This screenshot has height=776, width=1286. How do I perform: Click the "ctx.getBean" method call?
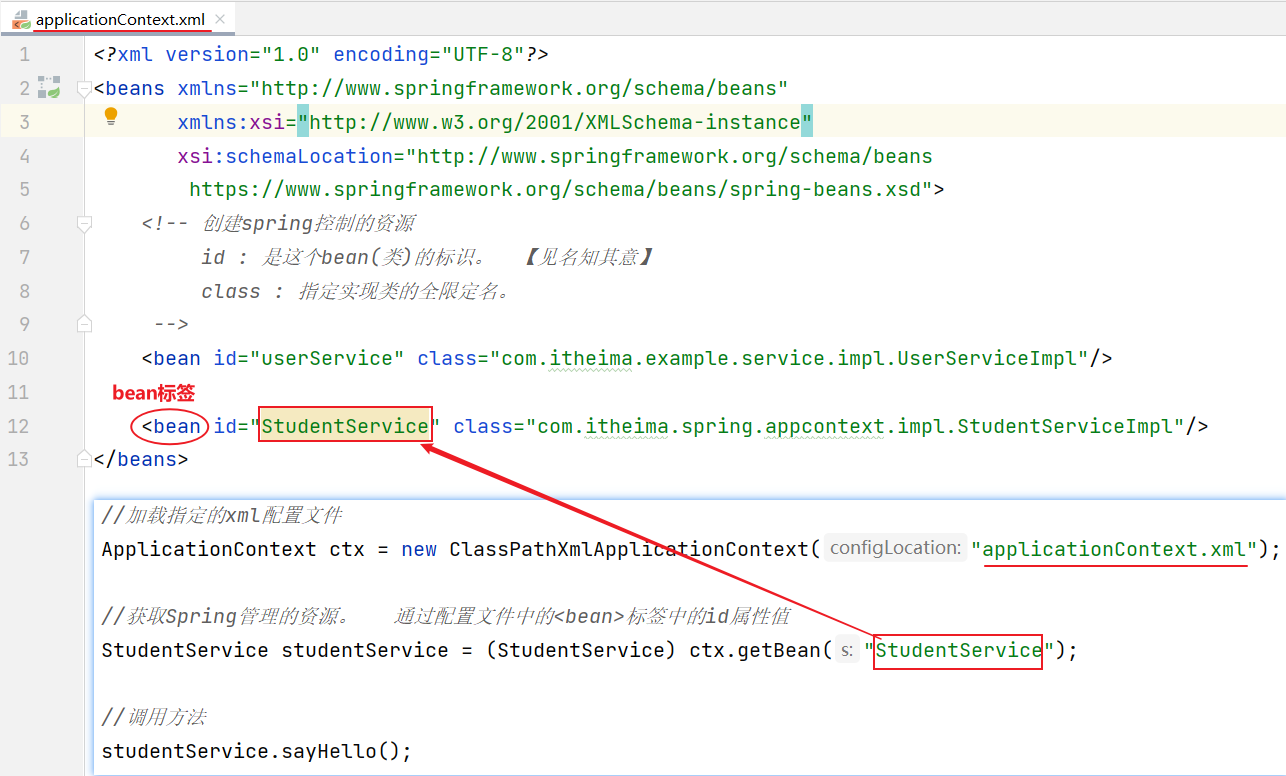tap(755, 650)
